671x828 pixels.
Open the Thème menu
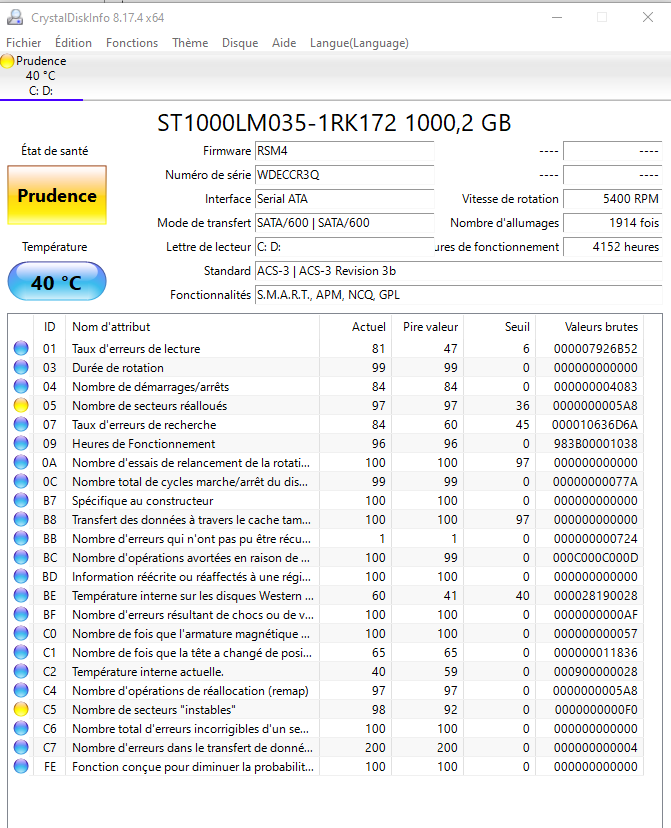point(190,43)
